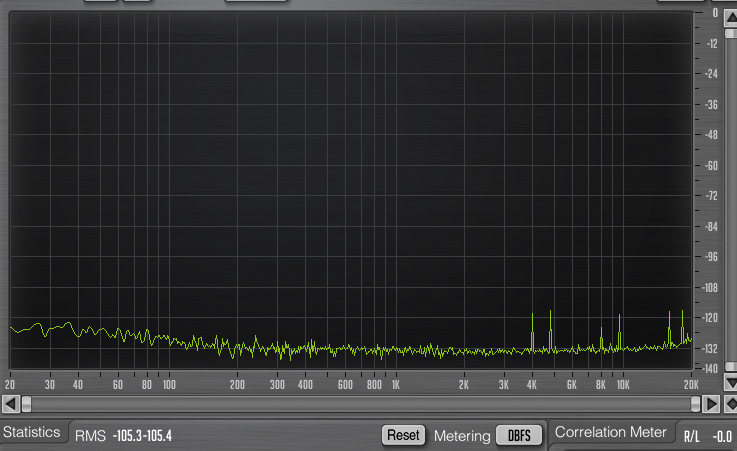Click the R/L correlation value -0.0
Screen dimensions: 737x451
[x=722, y=436]
